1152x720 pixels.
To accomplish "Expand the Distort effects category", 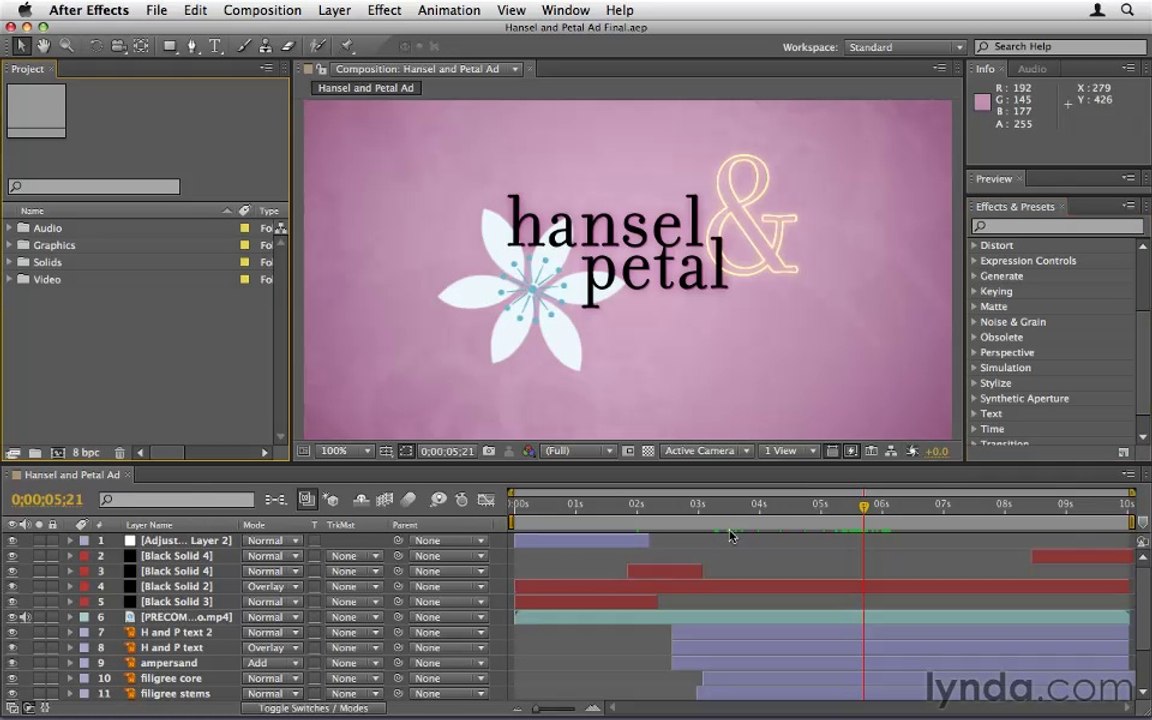I will tap(974, 245).
